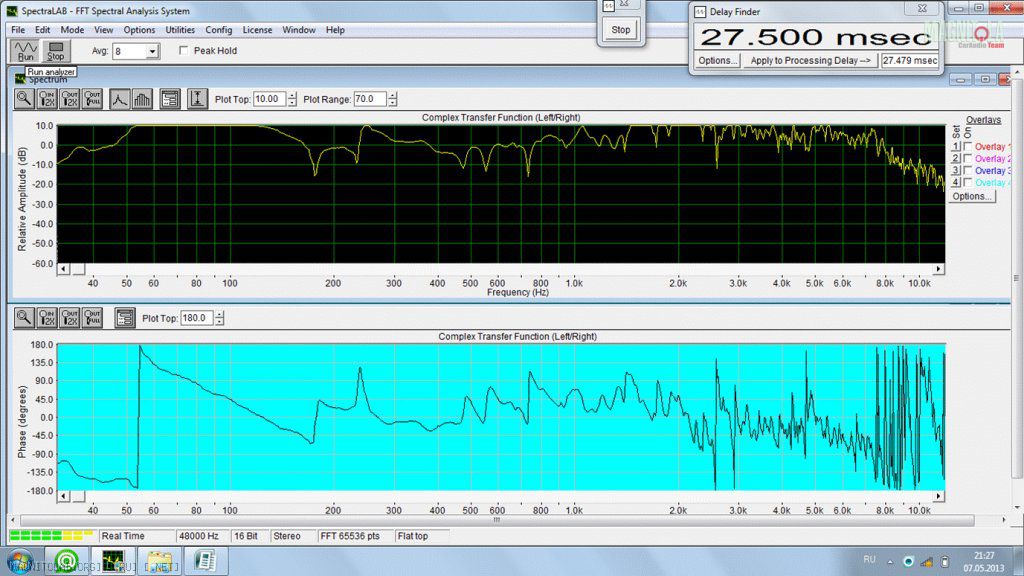Zoom out full on the amplitude plot
1024x576 pixels.
93,99
